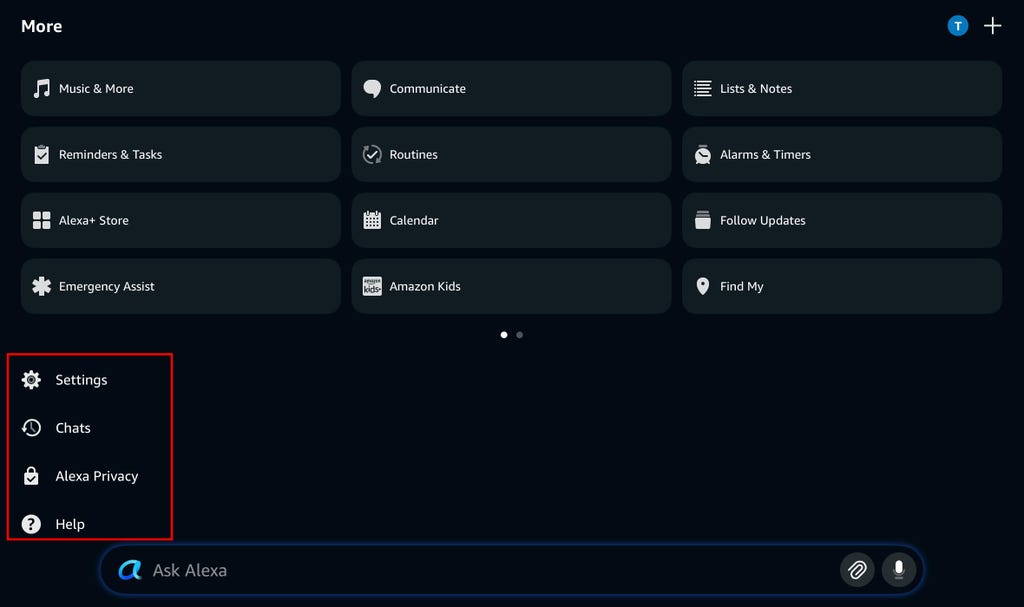Open Reminders & Tasks

tap(180, 155)
